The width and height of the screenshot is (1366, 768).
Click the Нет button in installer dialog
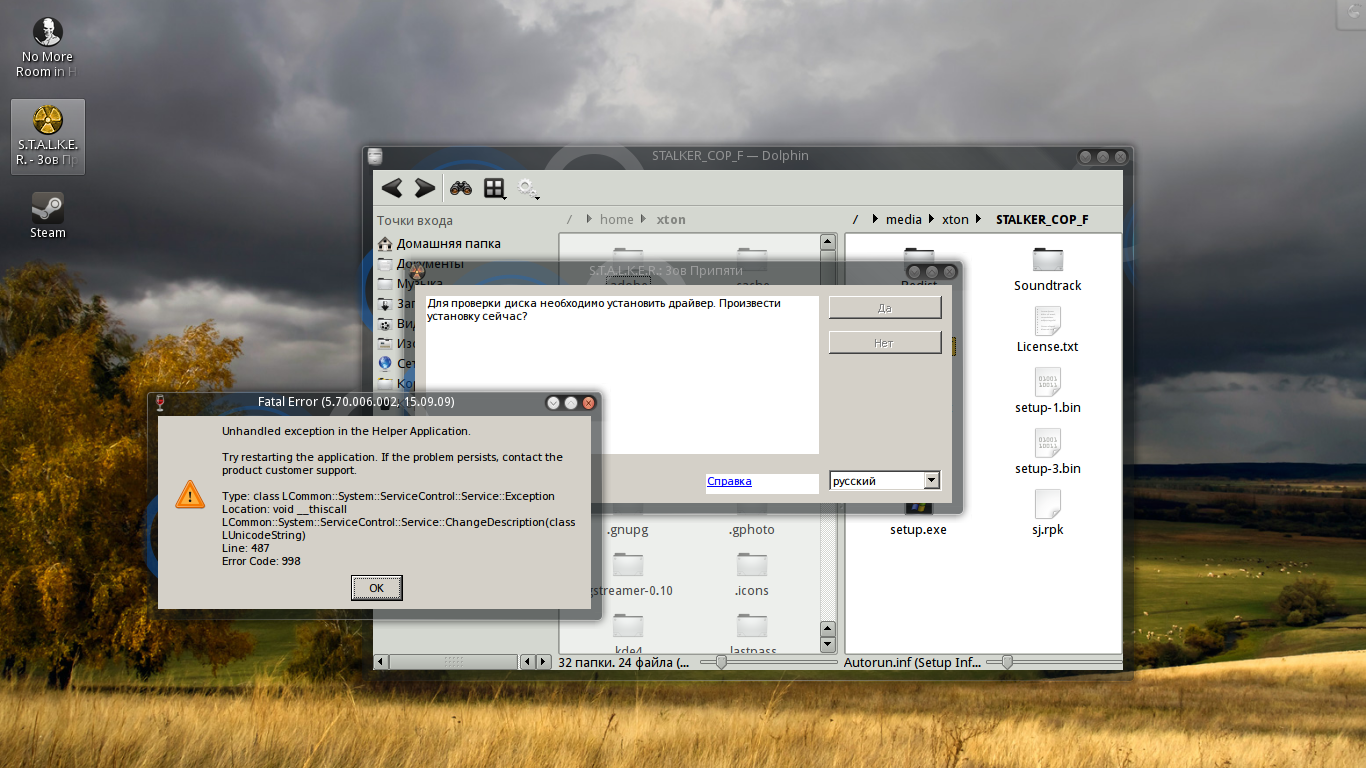click(885, 343)
